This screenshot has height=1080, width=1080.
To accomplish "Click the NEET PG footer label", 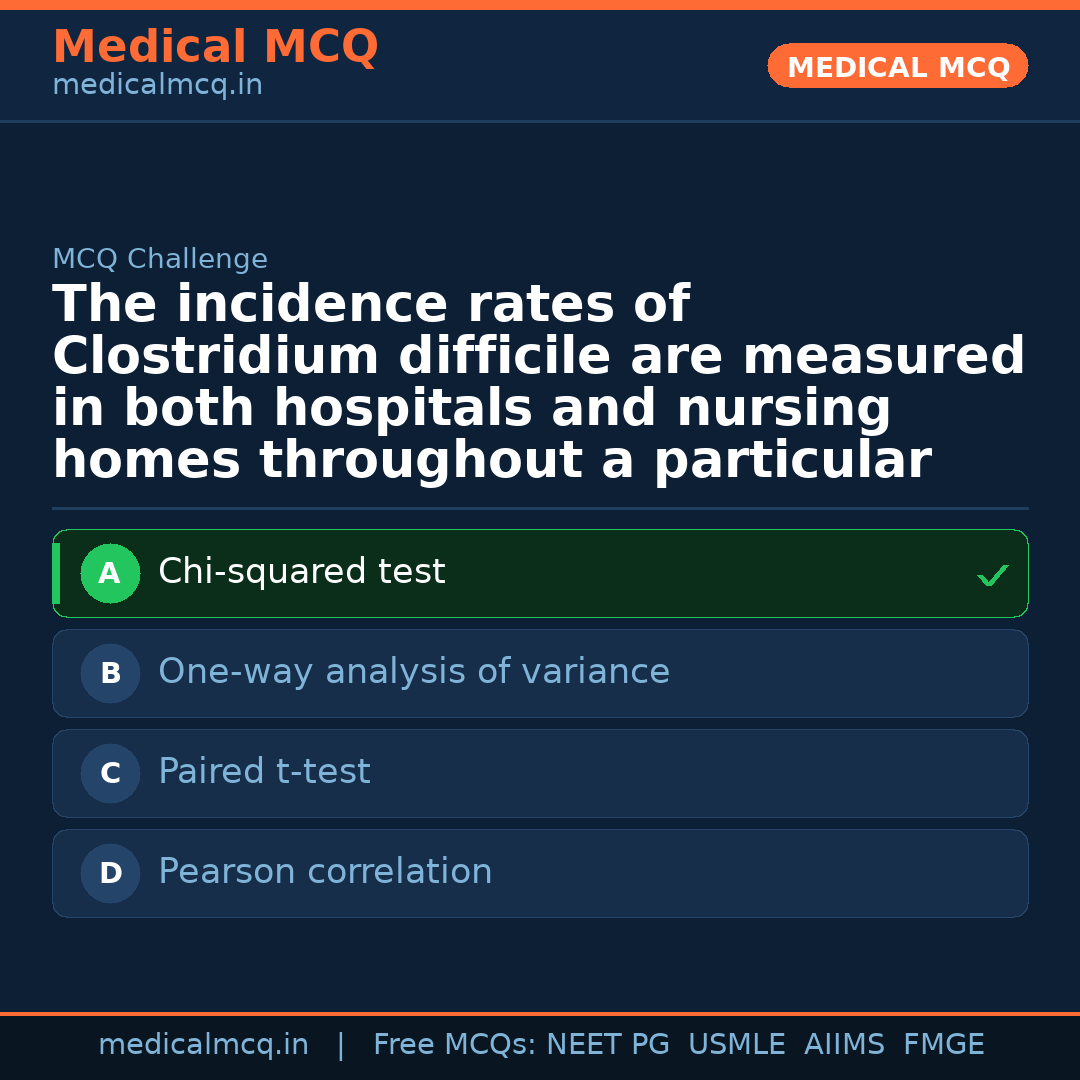I will 608,1045.
